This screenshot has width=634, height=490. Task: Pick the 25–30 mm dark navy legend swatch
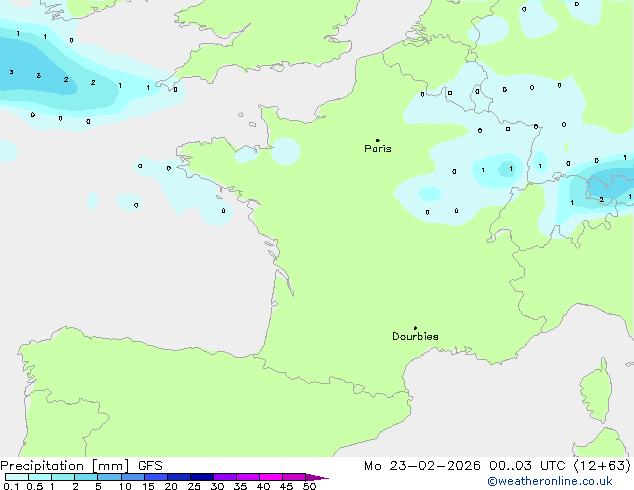202,477
